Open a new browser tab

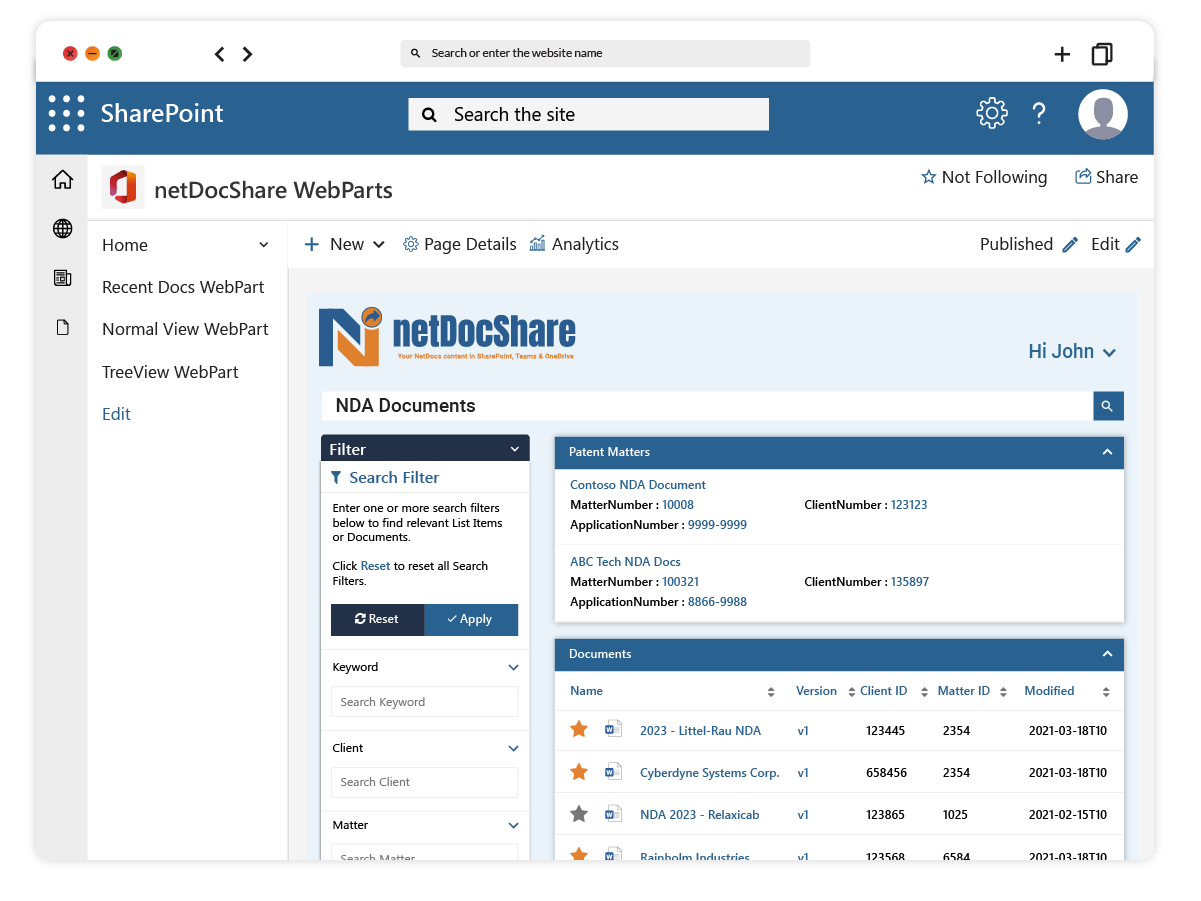click(x=1062, y=54)
